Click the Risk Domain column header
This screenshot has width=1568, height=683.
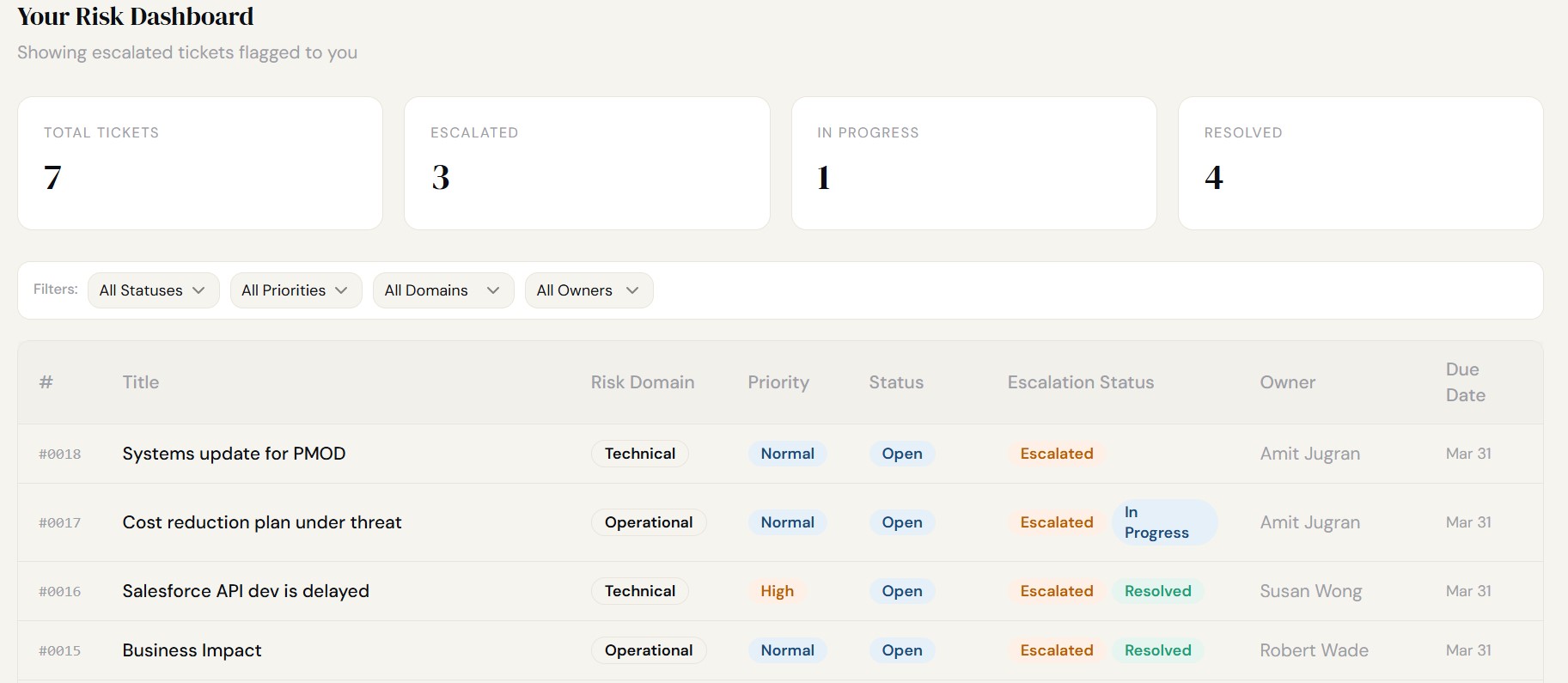pos(643,382)
